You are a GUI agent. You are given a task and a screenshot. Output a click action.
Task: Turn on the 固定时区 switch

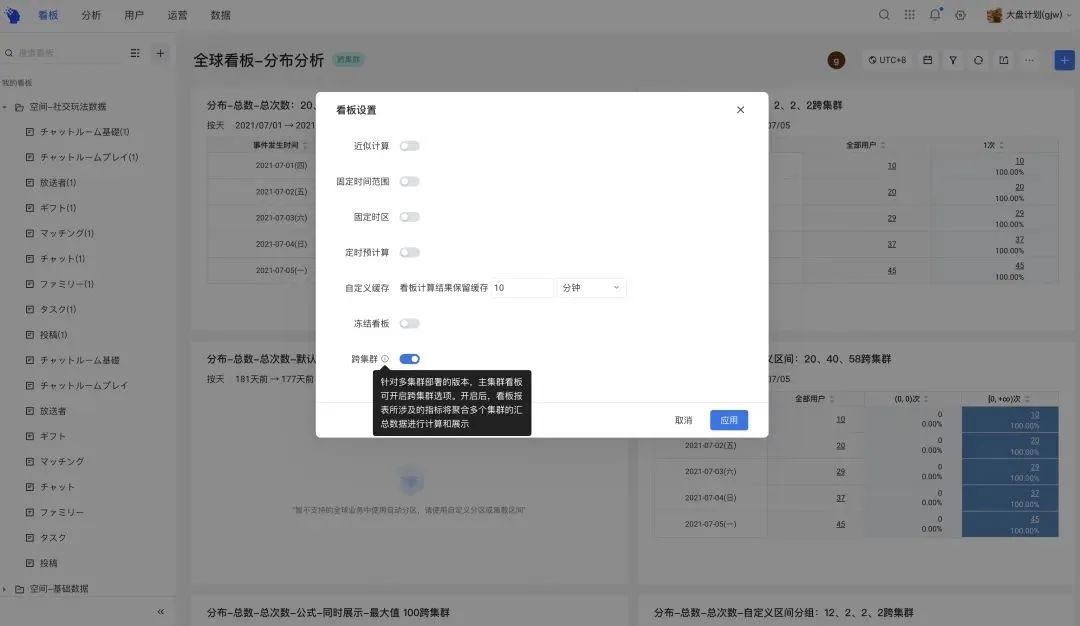409,217
